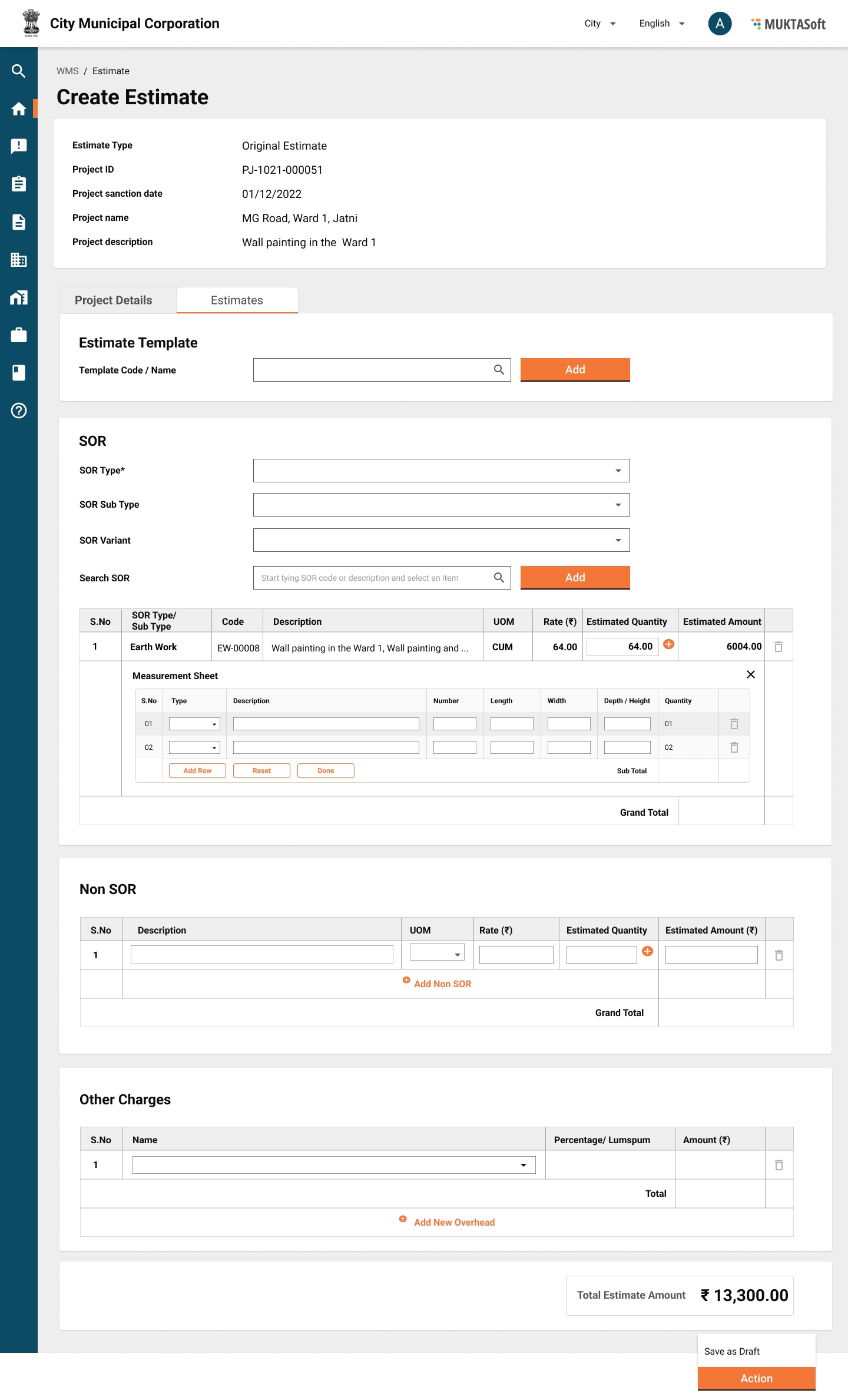Focus the Search SOR input field
This screenshot has height=1400, width=848.
click(374, 578)
